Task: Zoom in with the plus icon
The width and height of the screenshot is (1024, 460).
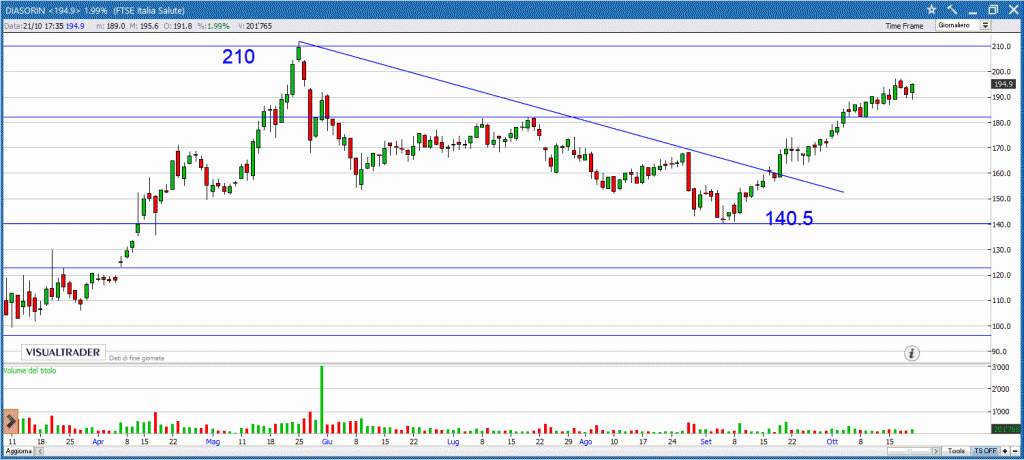Action: click(x=1005, y=451)
